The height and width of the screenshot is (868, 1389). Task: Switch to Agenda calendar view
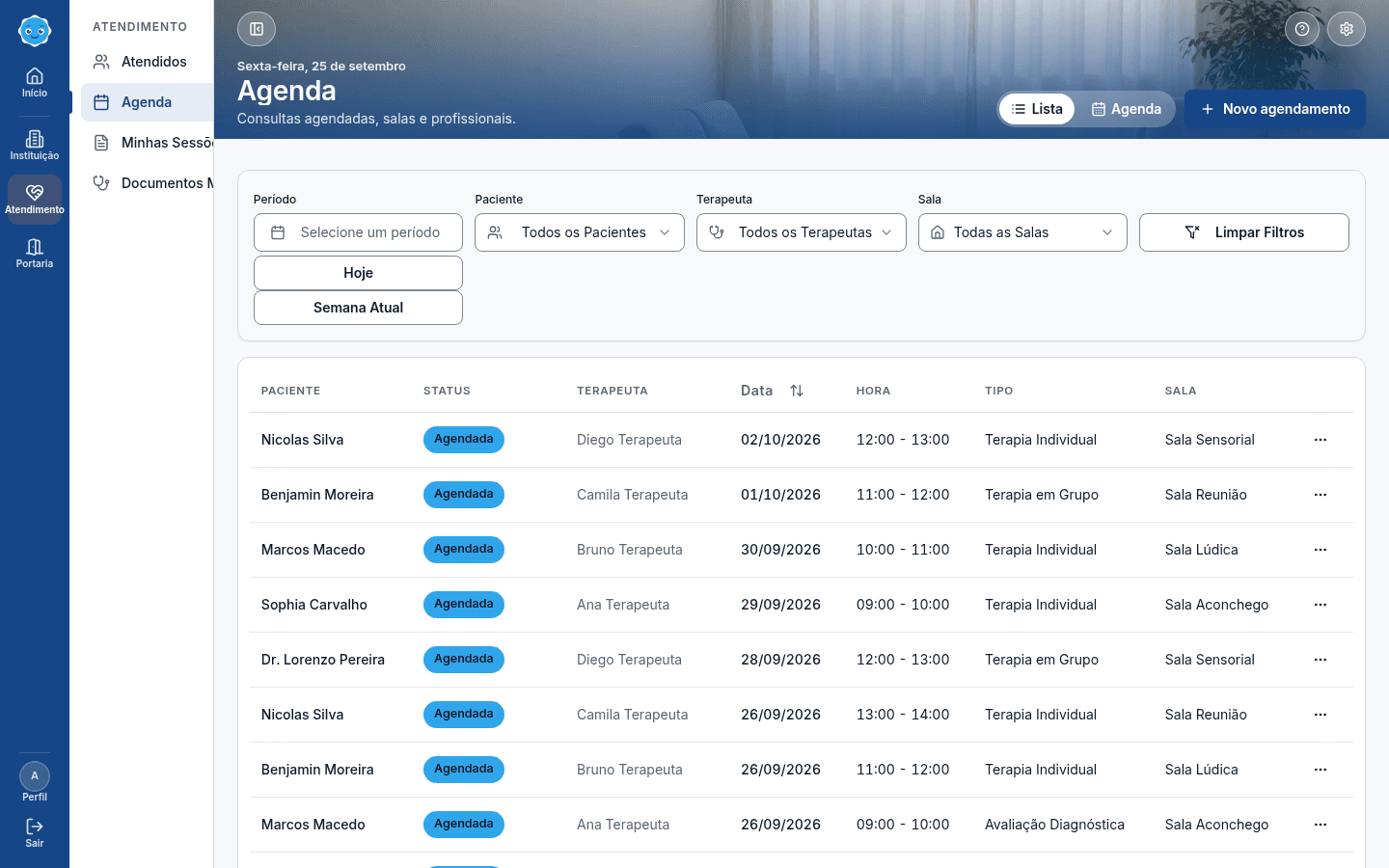[x=1126, y=109]
